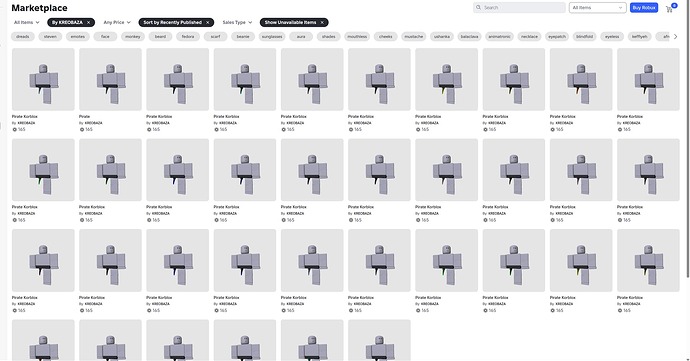Focus the marketplace Search field
690x361 pixels.
pos(519,7)
